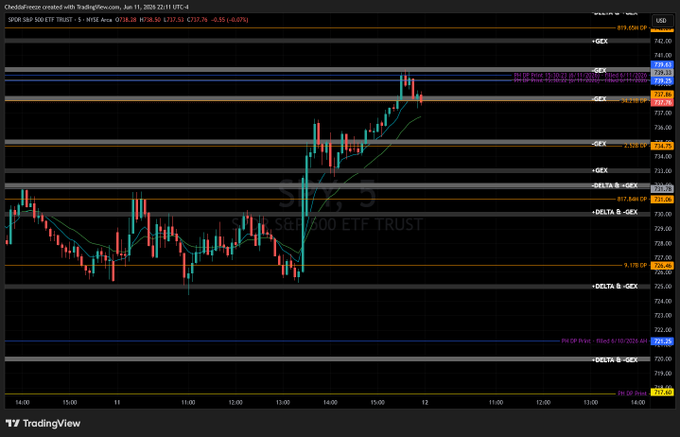This screenshot has width=680, height=437.
Task: Click the -DELTA & +GEX label near 731.78
Action: pyautogui.click(x=615, y=186)
